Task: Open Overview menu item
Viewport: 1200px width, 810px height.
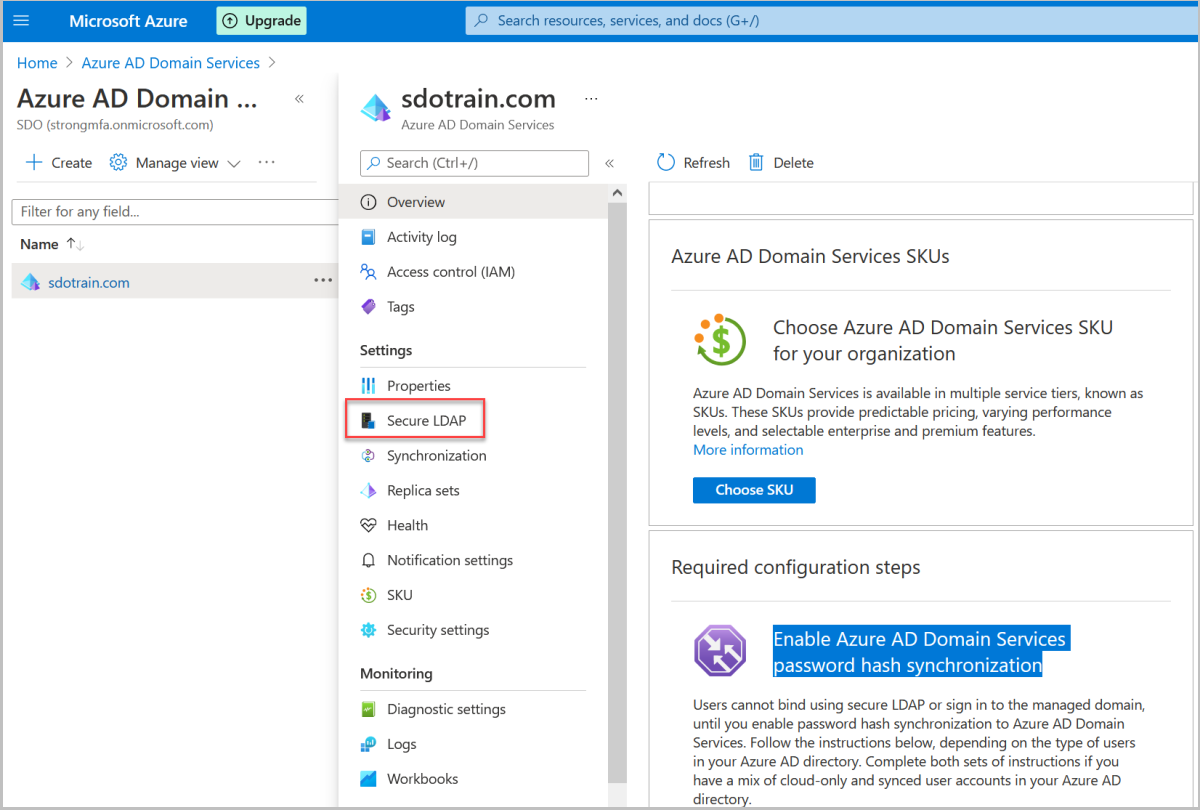Action: 472,202
